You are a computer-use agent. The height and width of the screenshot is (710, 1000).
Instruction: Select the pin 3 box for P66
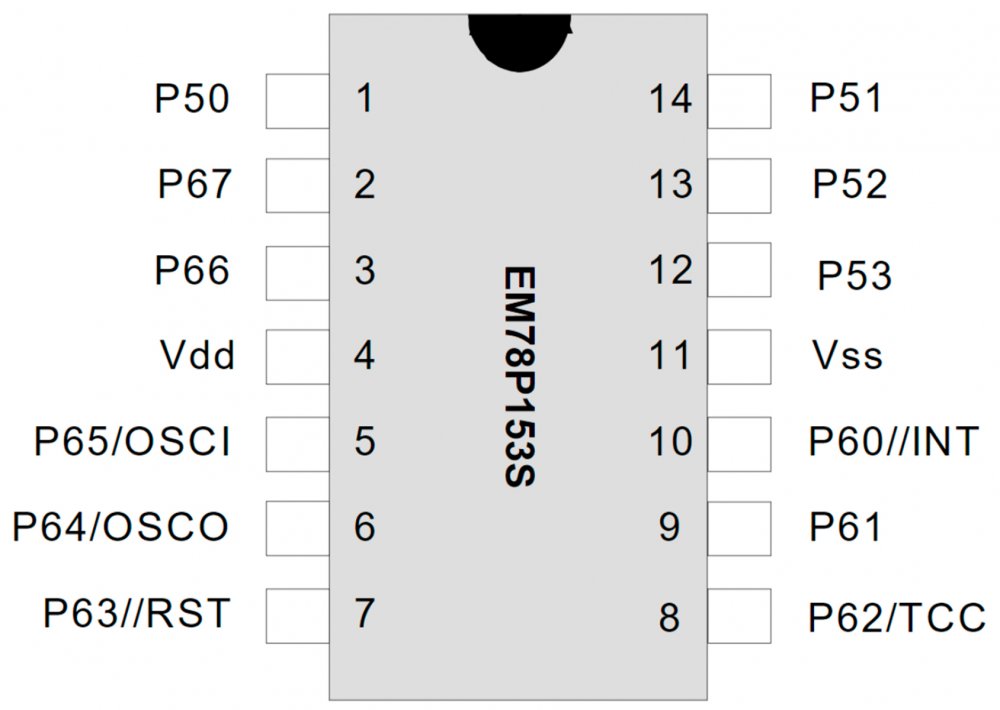click(x=297, y=272)
